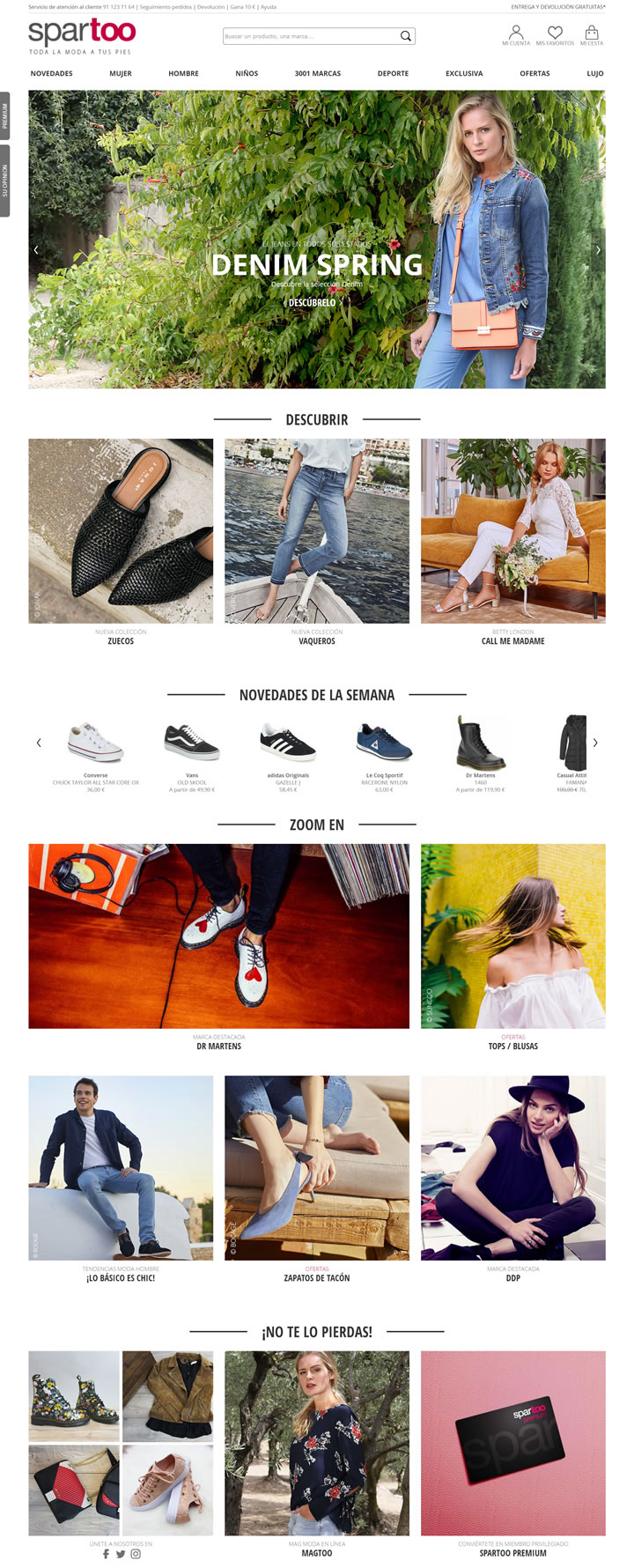Show previous hero banner slide
The image size is (634, 1568).
36,250
